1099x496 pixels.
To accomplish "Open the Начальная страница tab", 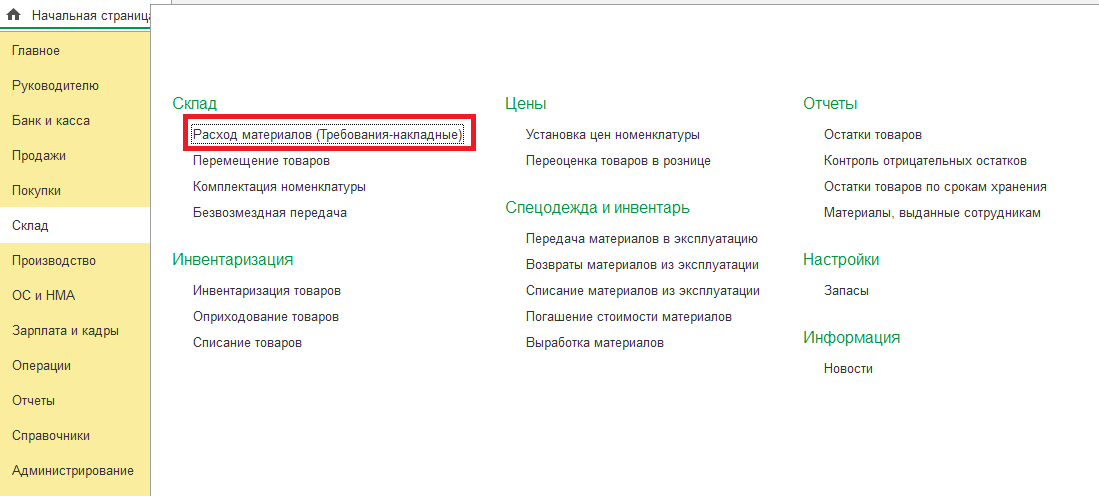I will point(90,16).
